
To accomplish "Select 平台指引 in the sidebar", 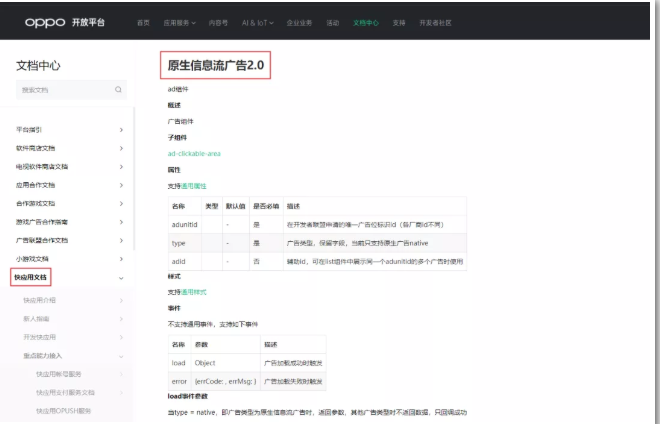I will (x=29, y=130).
